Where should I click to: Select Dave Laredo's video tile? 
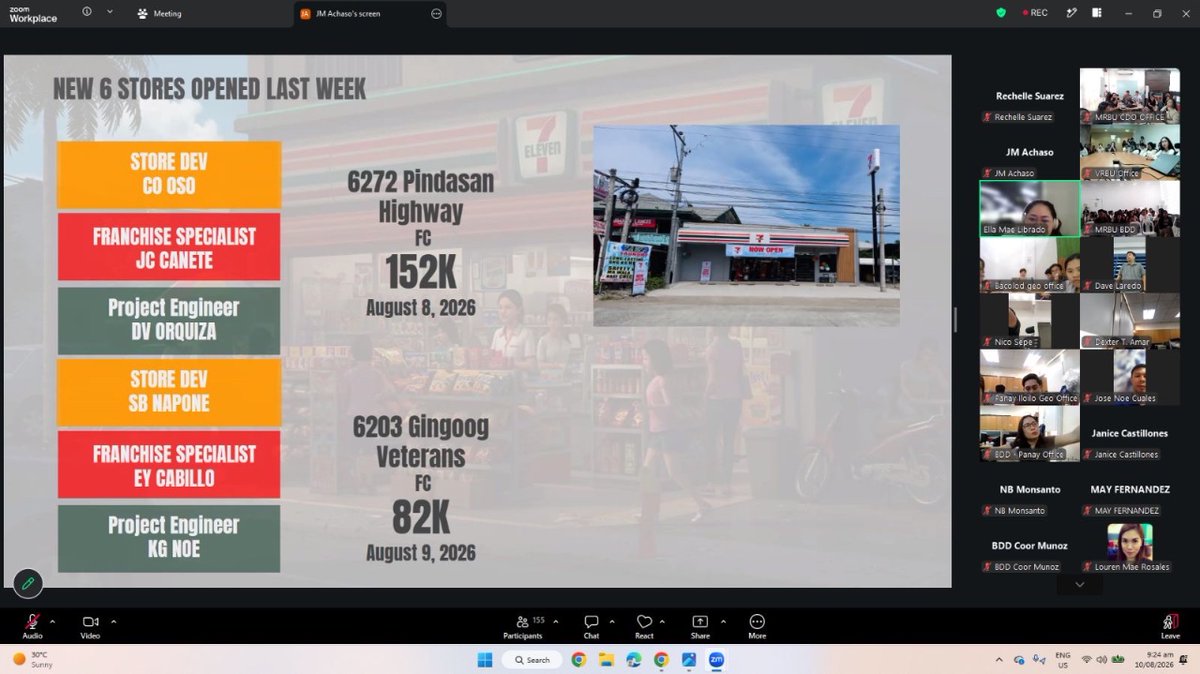click(x=1130, y=264)
